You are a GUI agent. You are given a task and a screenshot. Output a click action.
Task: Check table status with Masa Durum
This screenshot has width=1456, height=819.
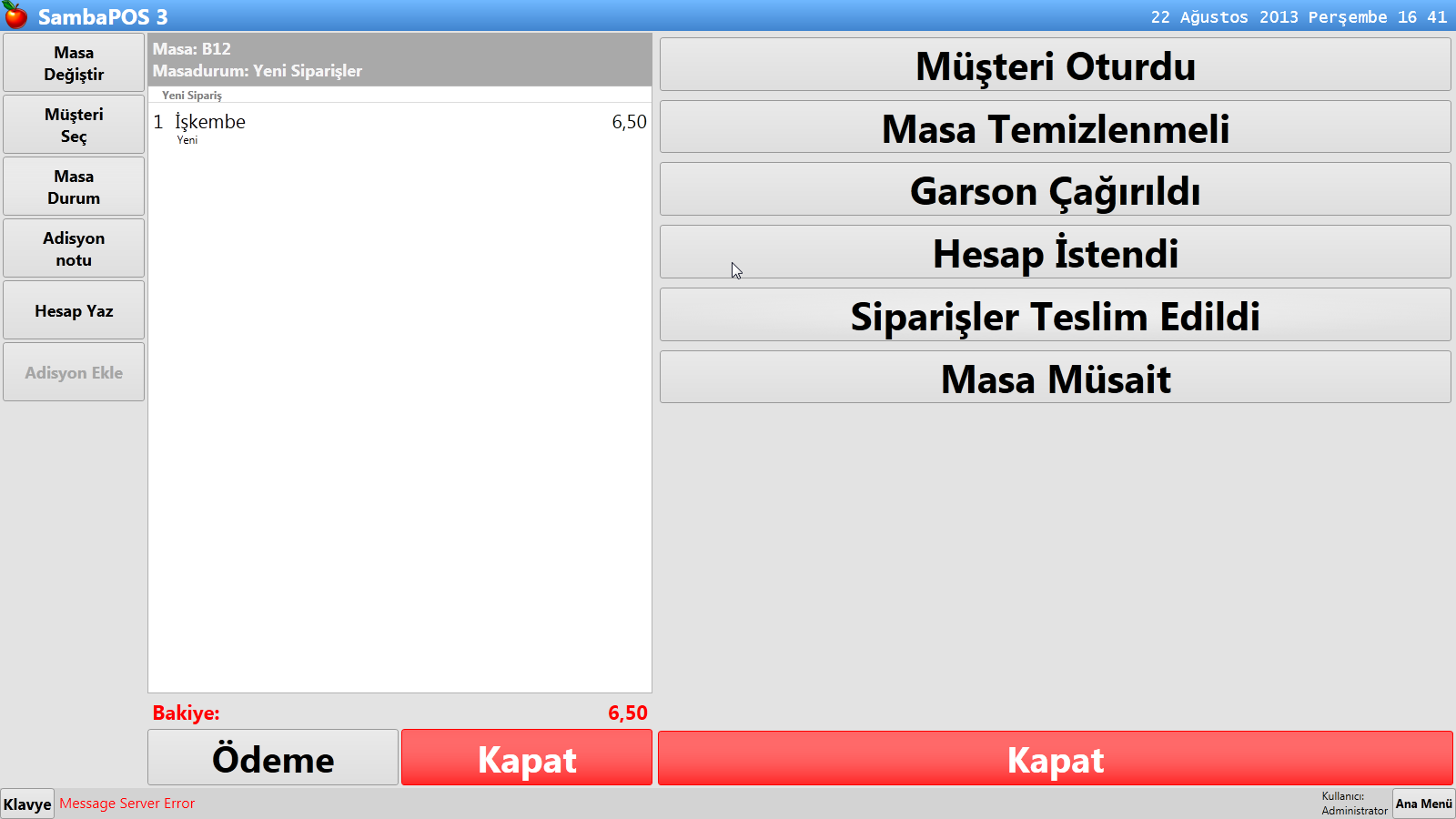tap(73, 186)
